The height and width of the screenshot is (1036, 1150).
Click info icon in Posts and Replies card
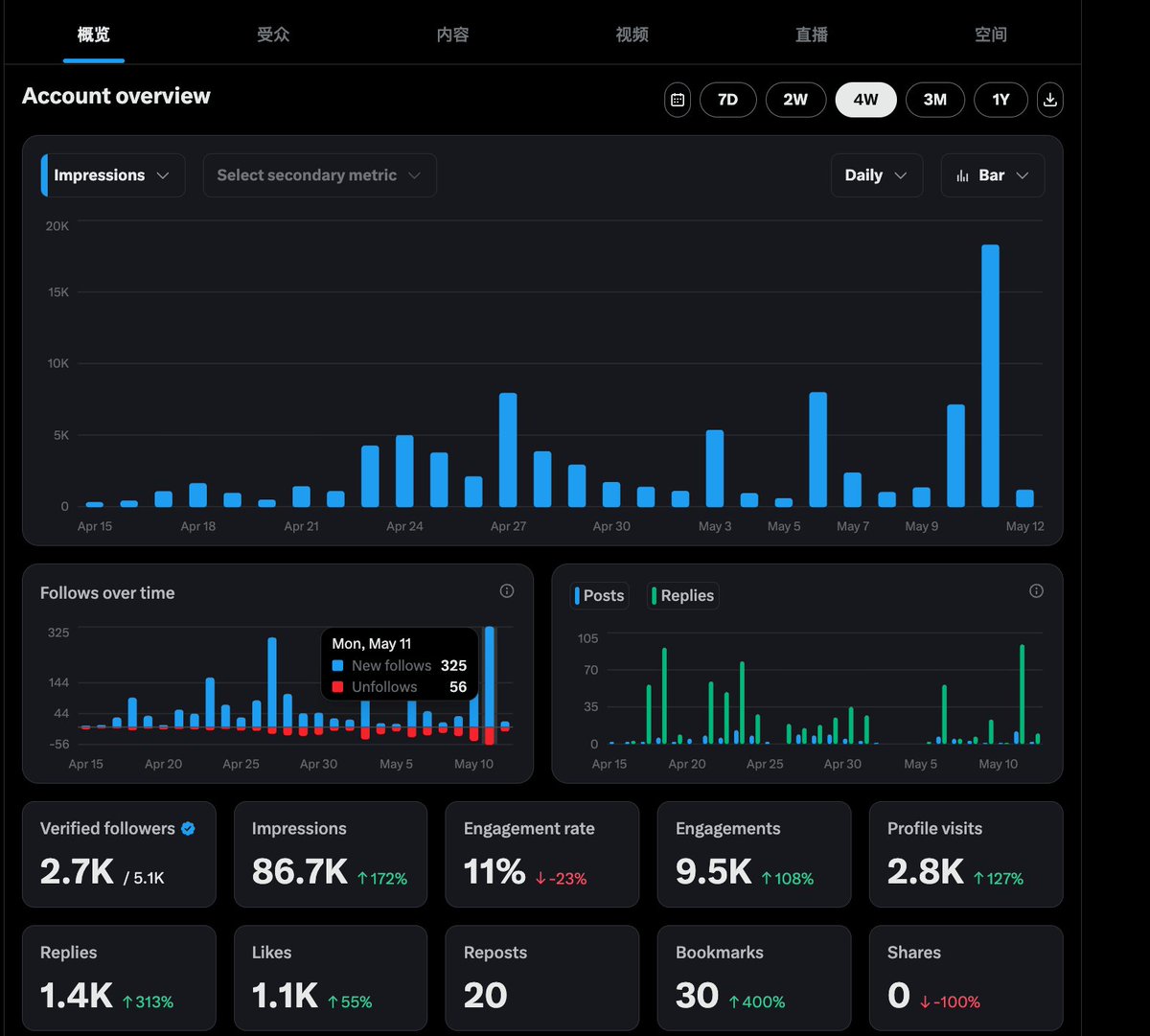click(1036, 591)
